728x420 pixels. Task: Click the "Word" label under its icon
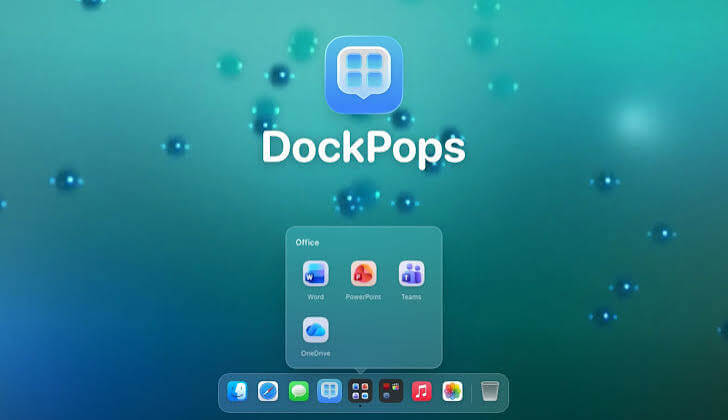(316, 297)
